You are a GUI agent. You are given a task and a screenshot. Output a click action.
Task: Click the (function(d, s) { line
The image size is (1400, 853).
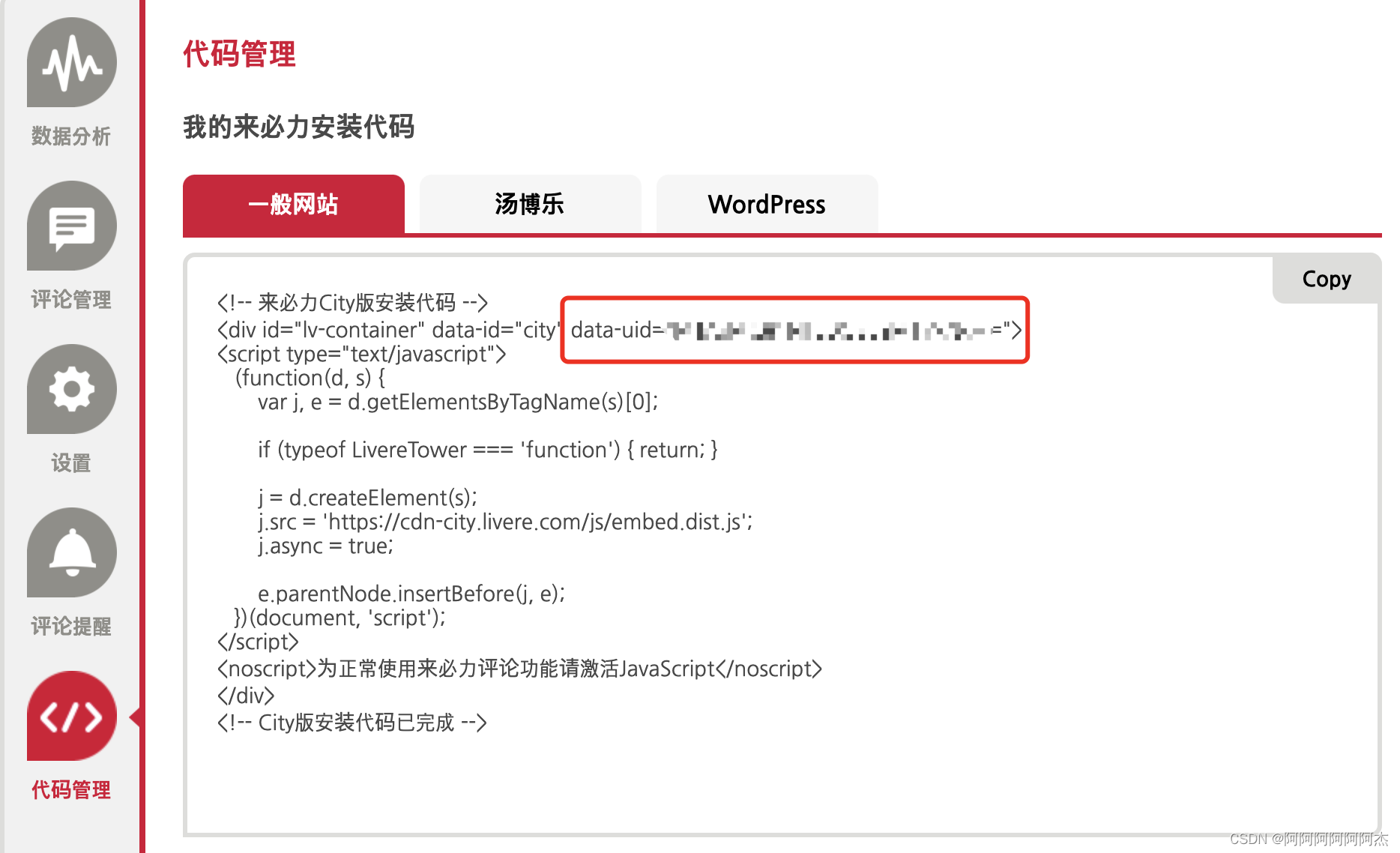point(310,378)
